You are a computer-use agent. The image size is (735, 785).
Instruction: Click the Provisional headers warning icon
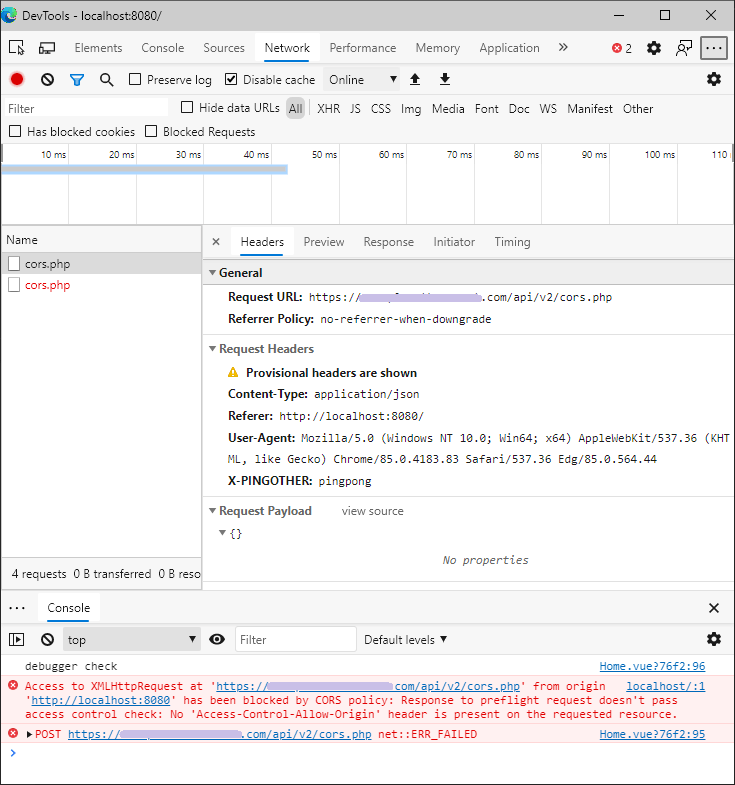(233, 372)
